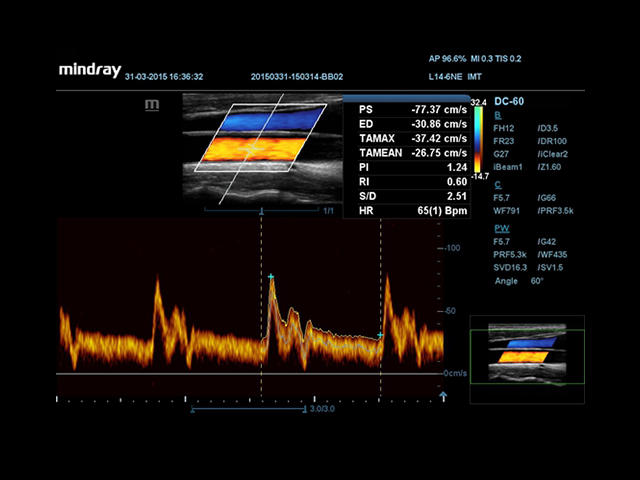Click the upward arrow beside spectrum baseline
The width and height of the screenshot is (640, 480).
coord(443,396)
